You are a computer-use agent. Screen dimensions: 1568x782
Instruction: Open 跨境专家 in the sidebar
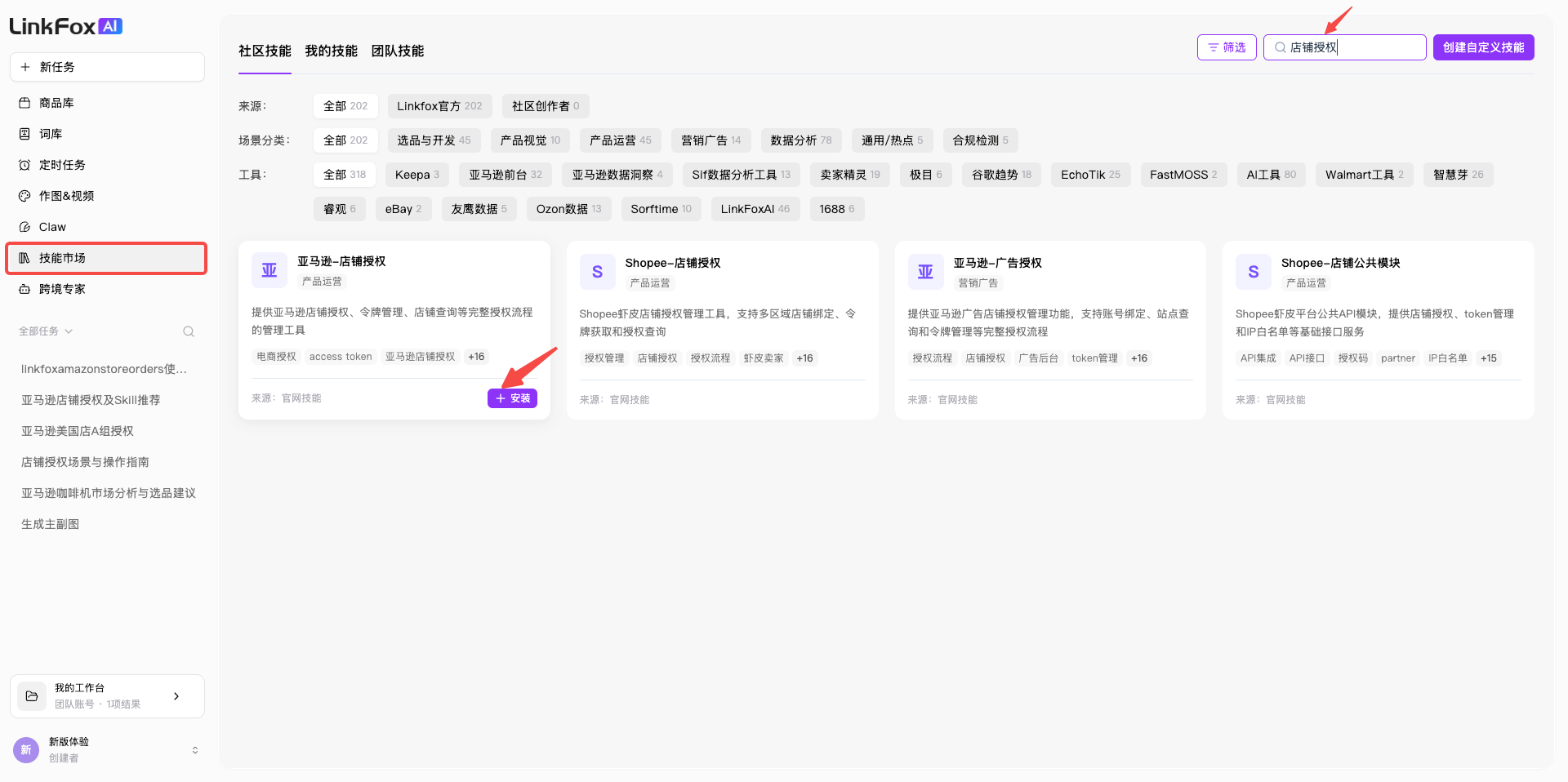click(x=107, y=289)
